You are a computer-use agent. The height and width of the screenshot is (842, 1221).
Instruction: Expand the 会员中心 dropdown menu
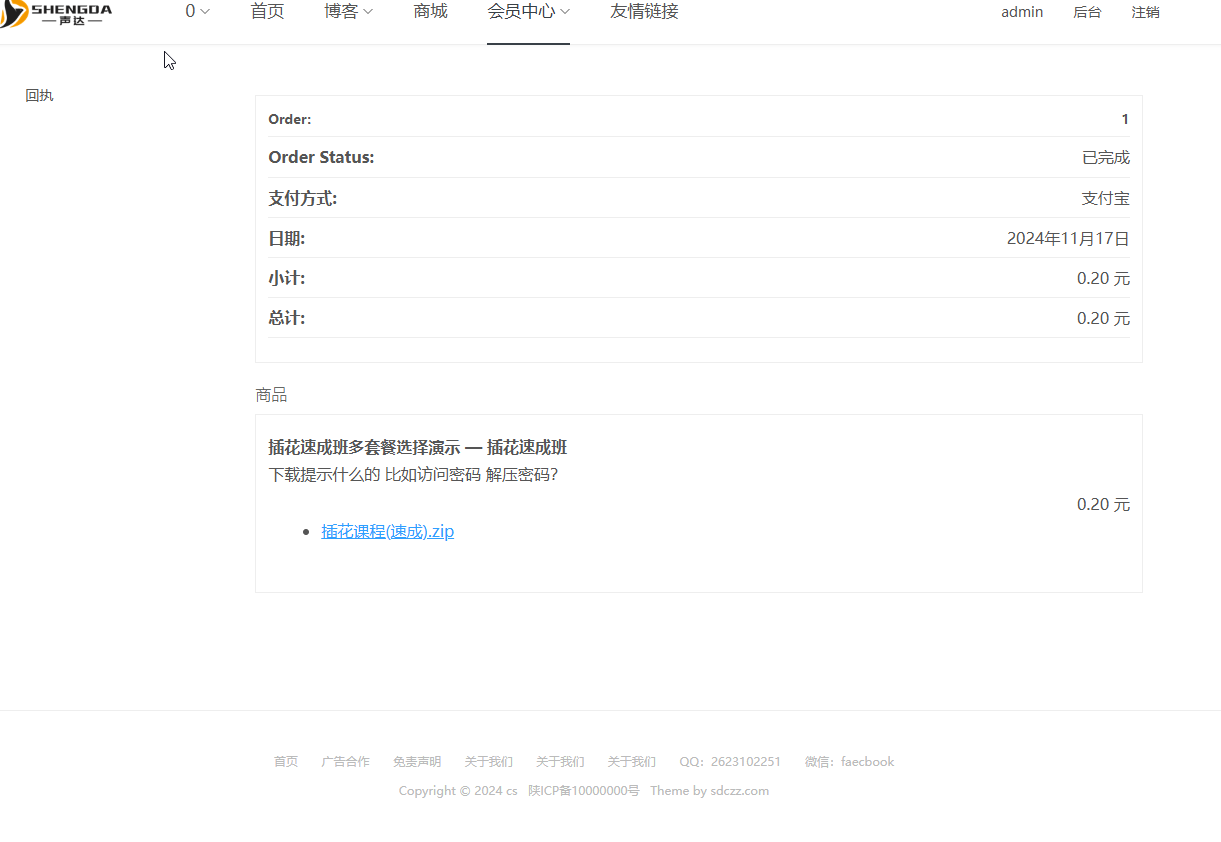point(528,12)
